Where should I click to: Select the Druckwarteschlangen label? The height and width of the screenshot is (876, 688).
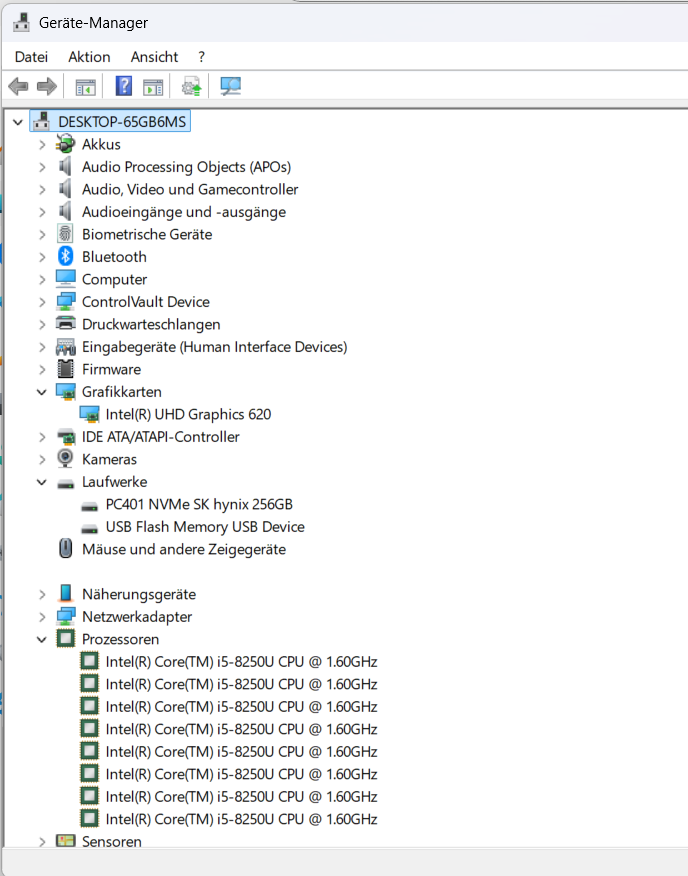coord(151,324)
